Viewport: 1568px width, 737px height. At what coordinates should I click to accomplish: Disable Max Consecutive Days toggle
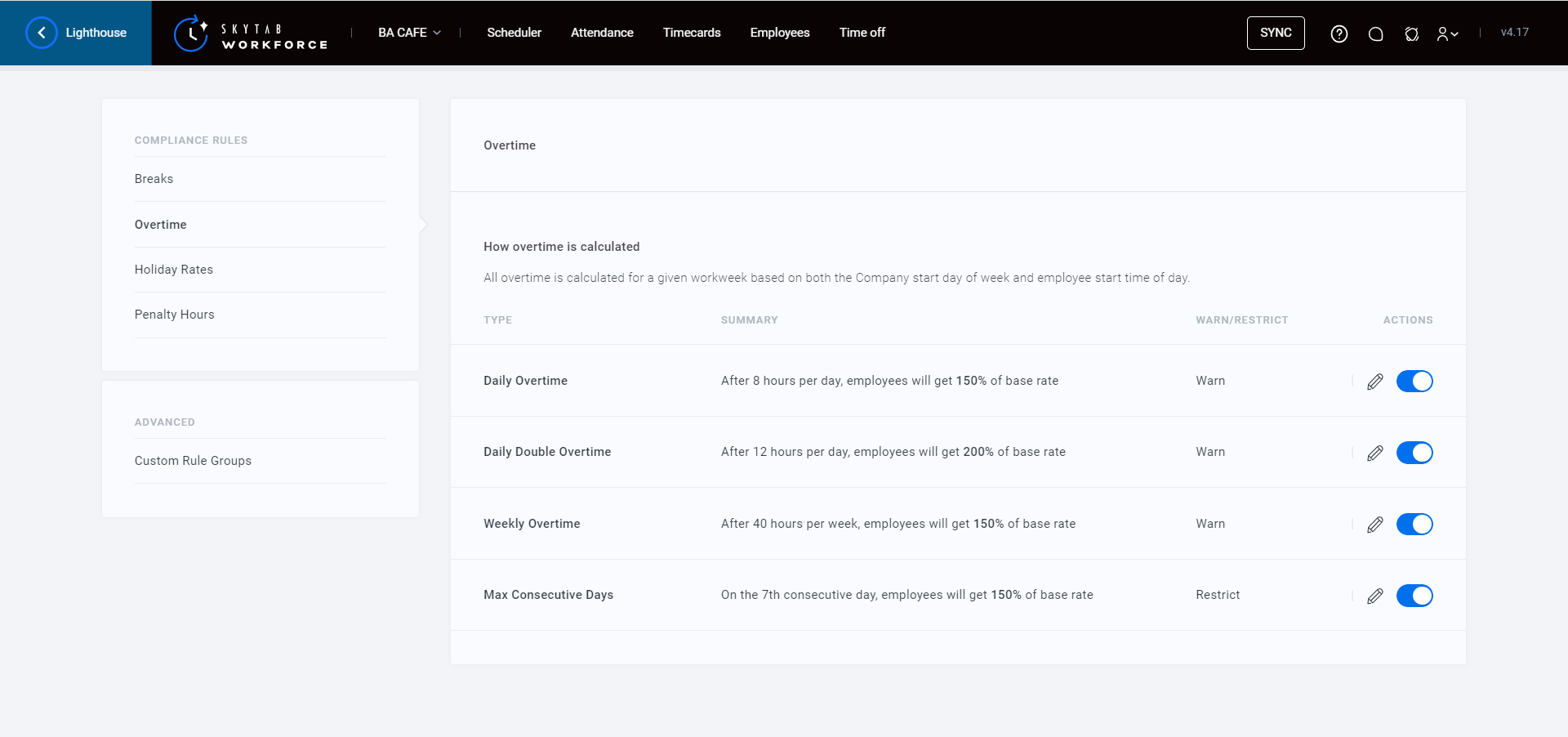(x=1414, y=596)
